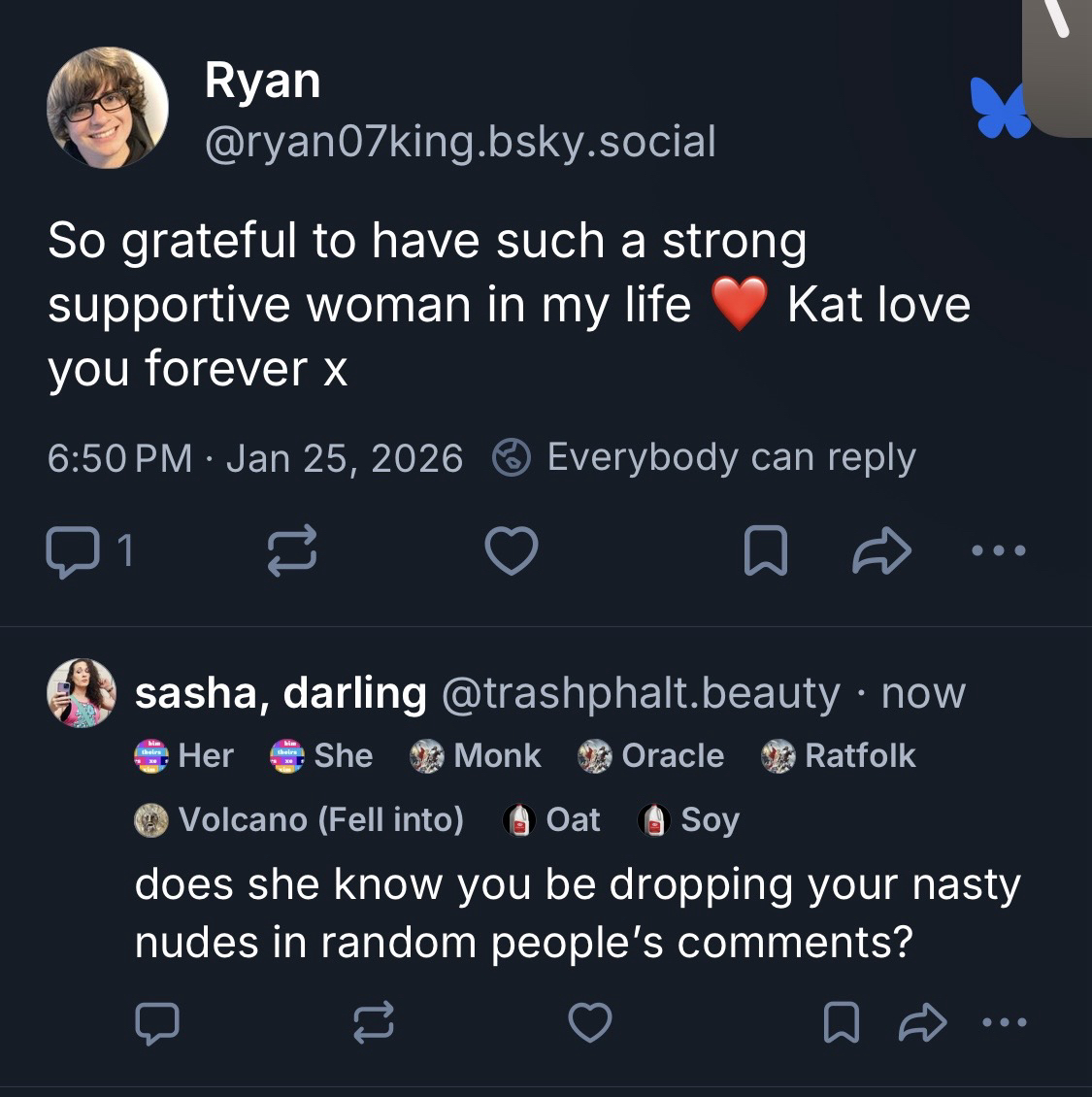
Task: Reply to sasha's comment
Action: (x=156, y=1022)
